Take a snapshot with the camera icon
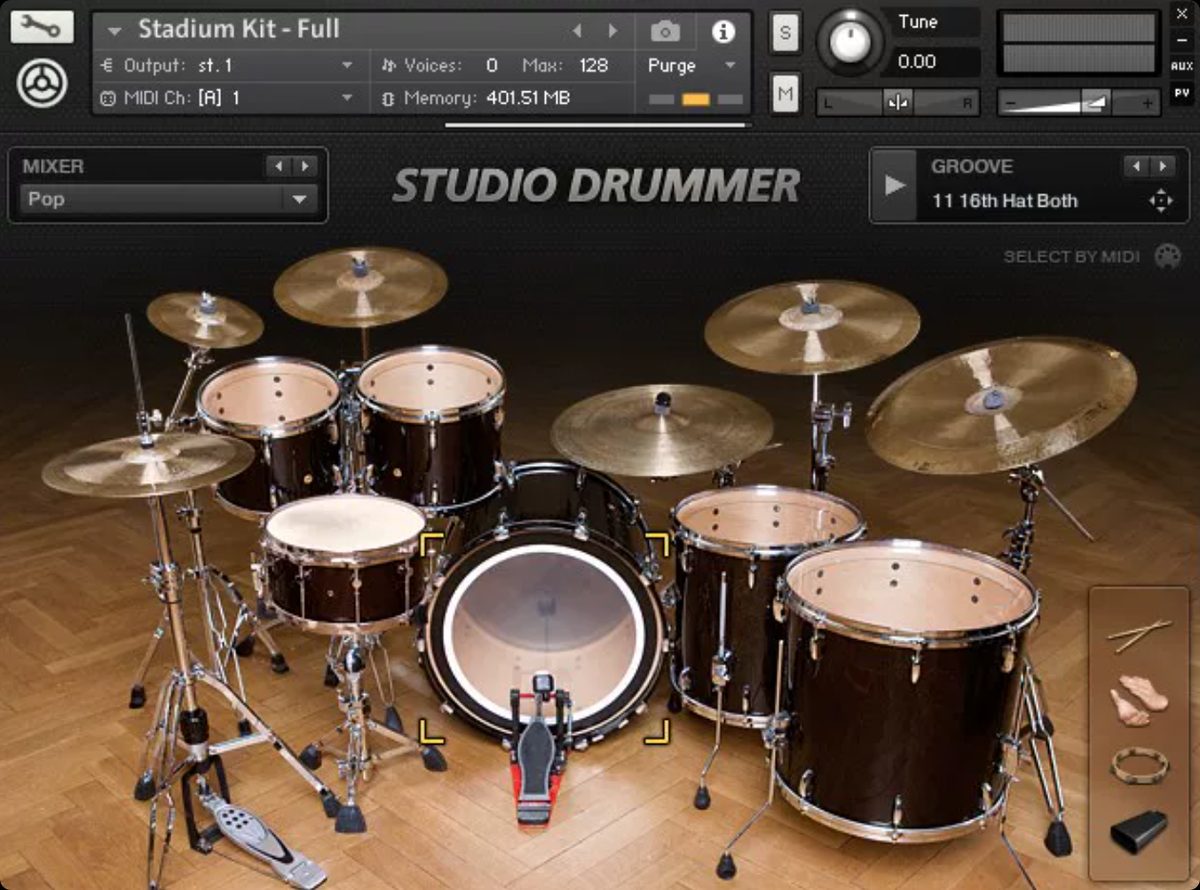 (664, 32)
